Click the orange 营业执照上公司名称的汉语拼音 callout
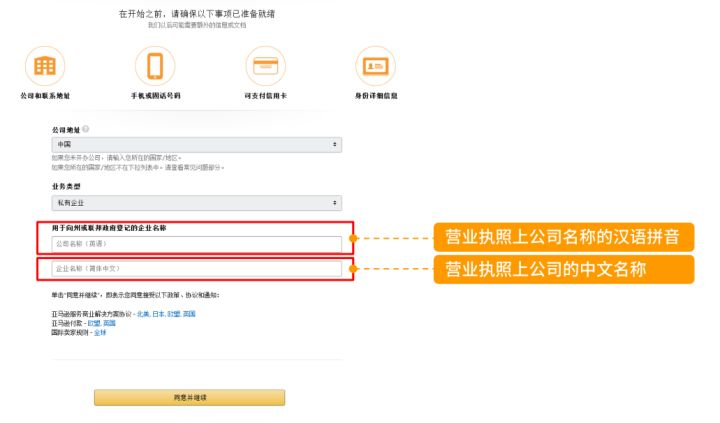 tap(563, 238)
